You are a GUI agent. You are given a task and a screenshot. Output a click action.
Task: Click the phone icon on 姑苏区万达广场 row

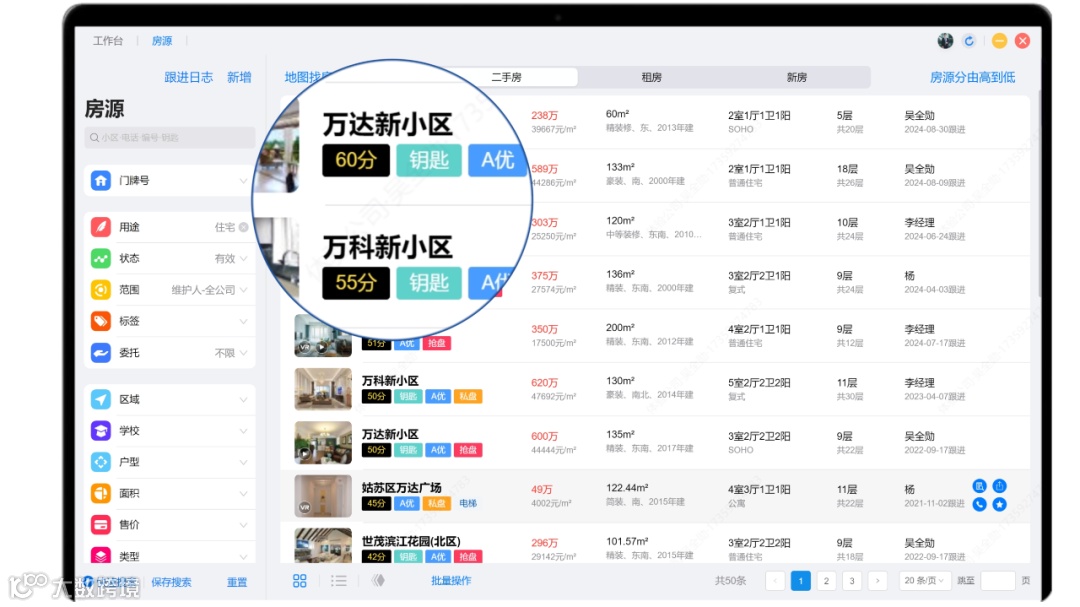pos(979,504)
